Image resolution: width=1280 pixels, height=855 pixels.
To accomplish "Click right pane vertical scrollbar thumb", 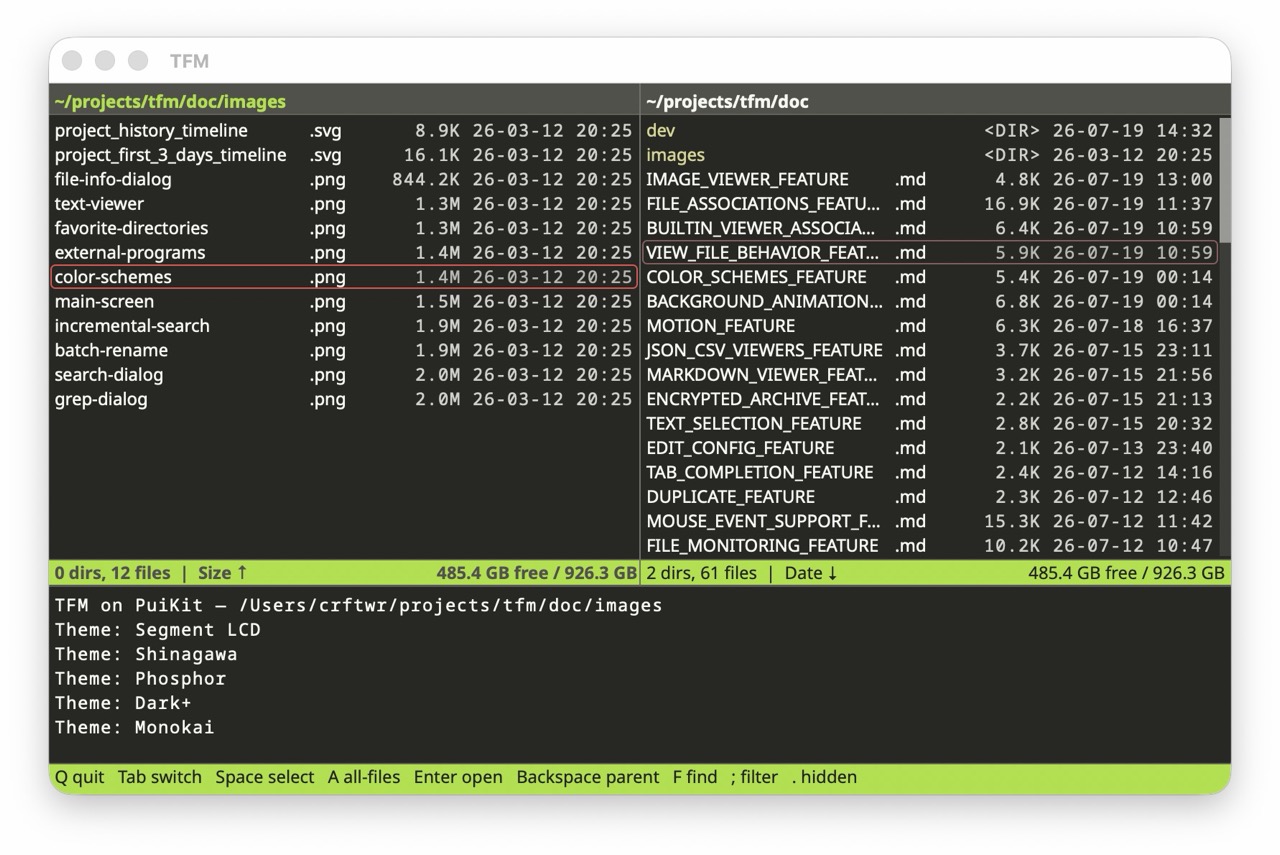I will tap(1225, 180).
